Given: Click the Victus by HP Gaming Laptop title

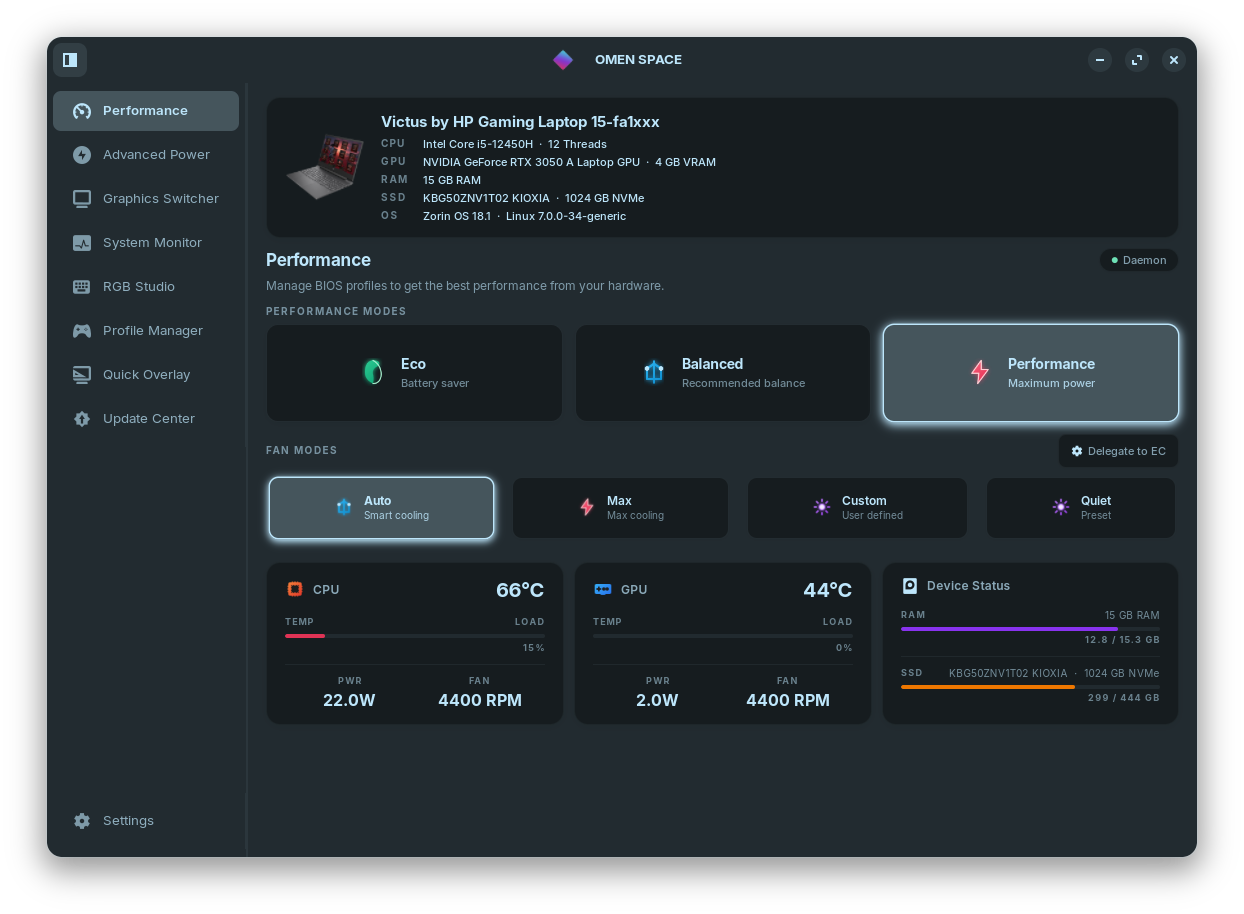Looking at the screenshot, I should tap(520, 122).
